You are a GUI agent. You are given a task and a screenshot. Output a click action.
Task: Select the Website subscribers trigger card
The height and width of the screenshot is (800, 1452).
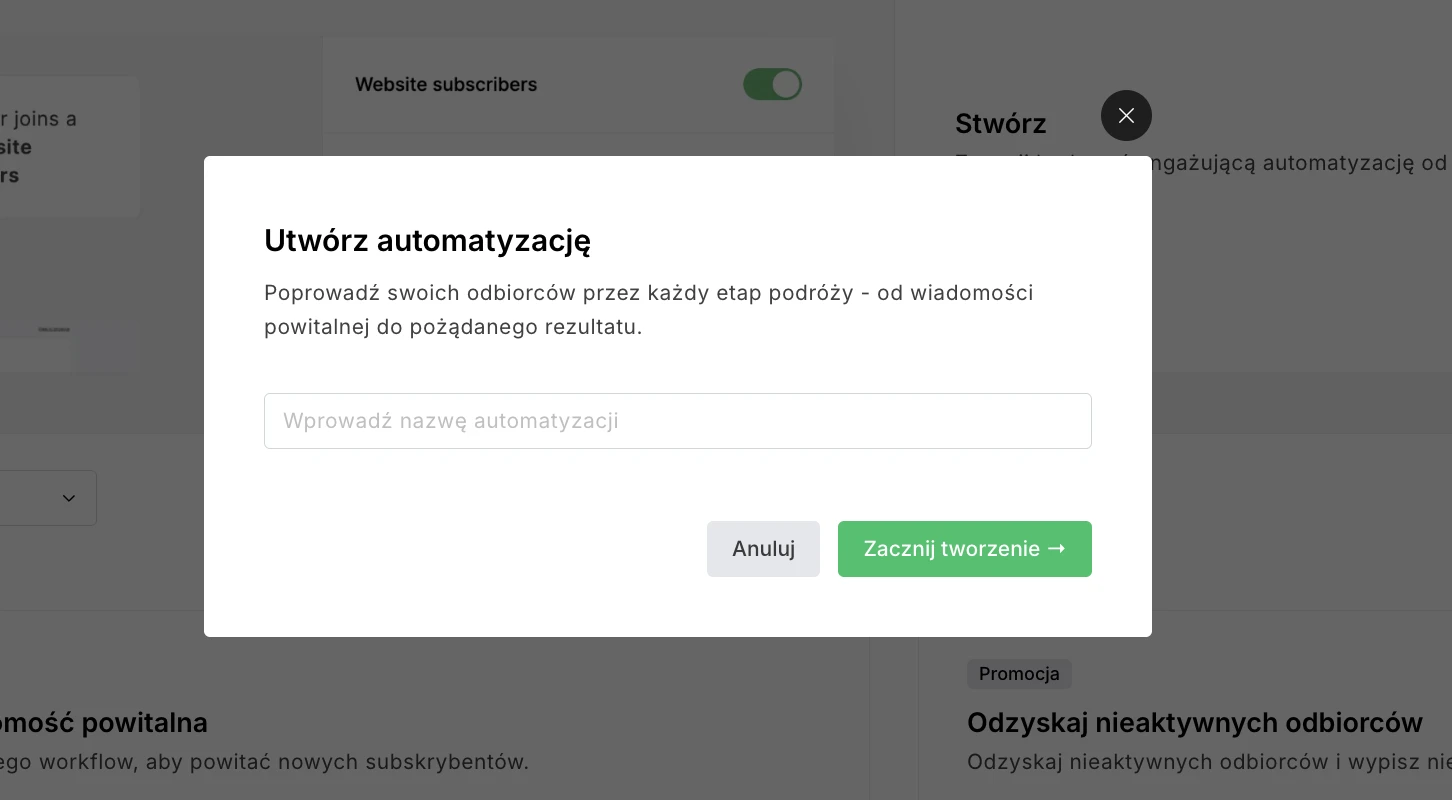578,84
